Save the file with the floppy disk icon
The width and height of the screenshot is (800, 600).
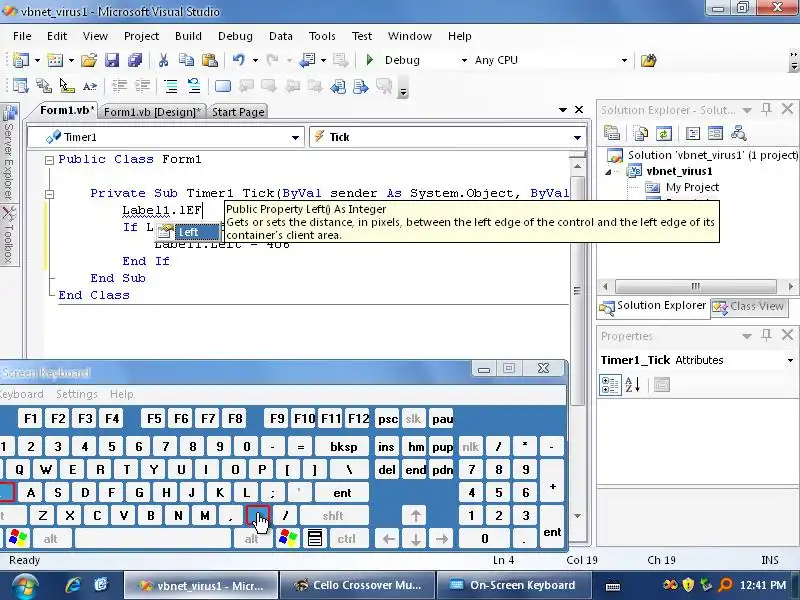point(112,60)
